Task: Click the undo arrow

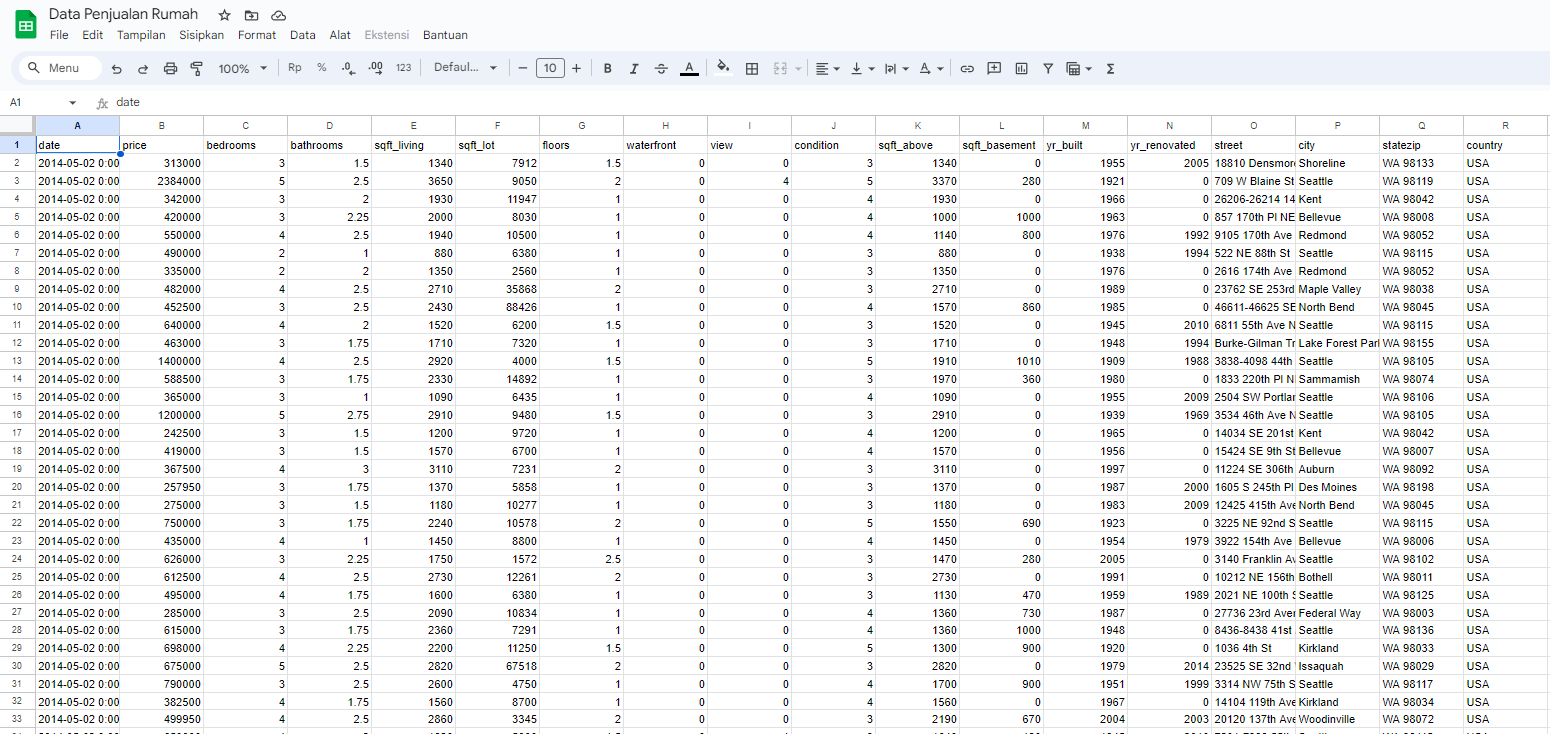Action: pos(117,68)
